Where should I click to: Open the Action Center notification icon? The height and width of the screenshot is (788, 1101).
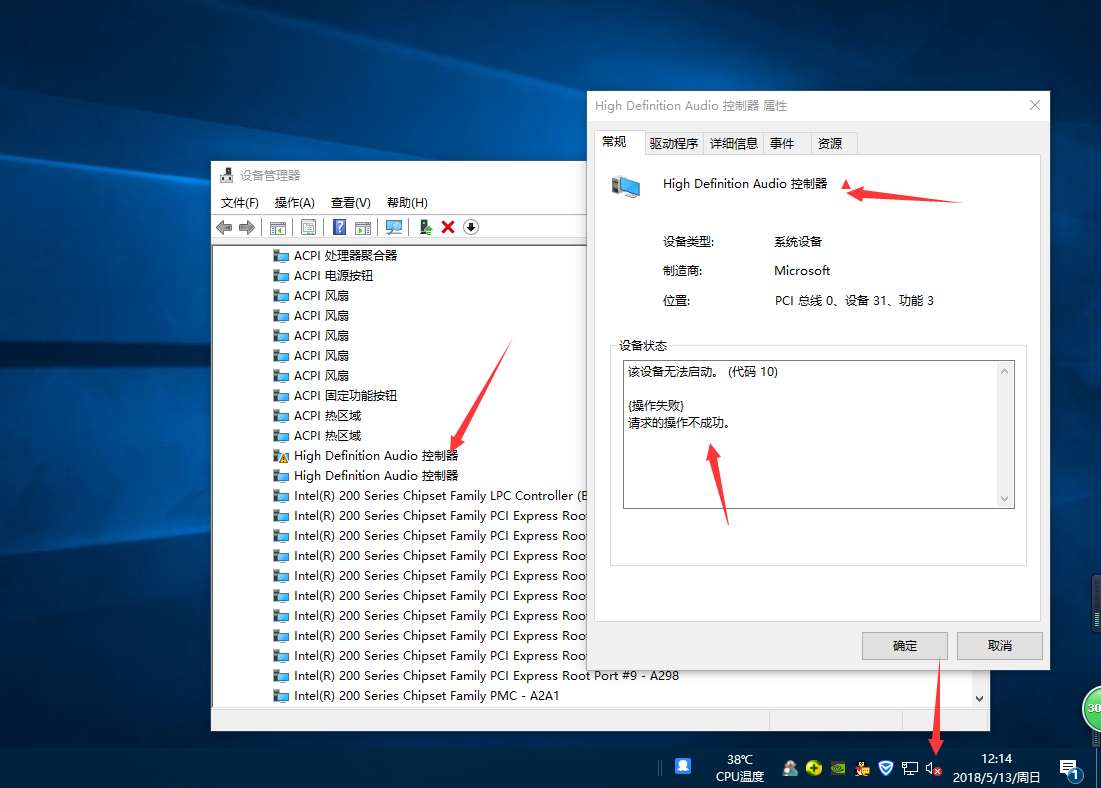pos(1070,769)
